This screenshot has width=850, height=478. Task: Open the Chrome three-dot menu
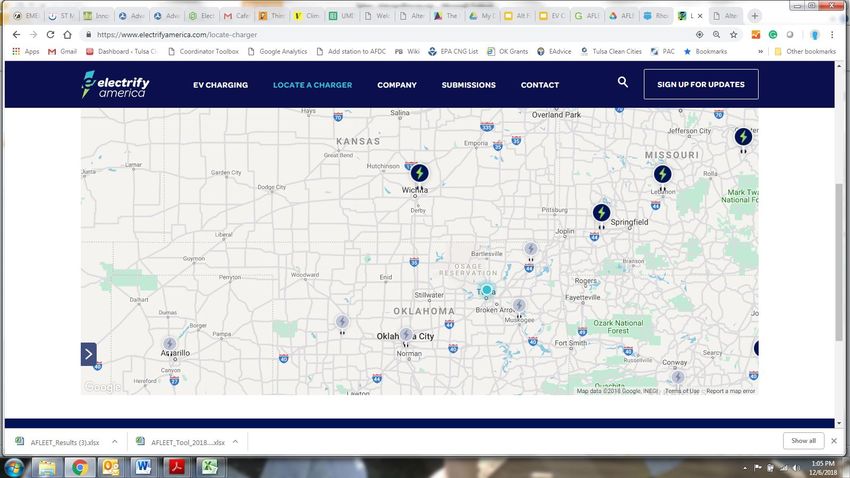coord(832,35)
